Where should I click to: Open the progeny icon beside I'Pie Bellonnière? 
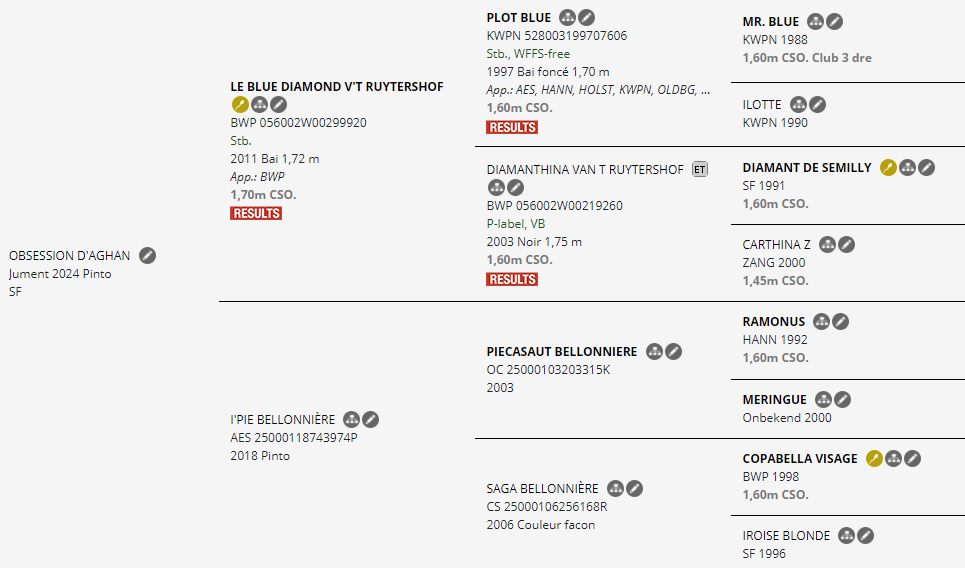[351, 420]
